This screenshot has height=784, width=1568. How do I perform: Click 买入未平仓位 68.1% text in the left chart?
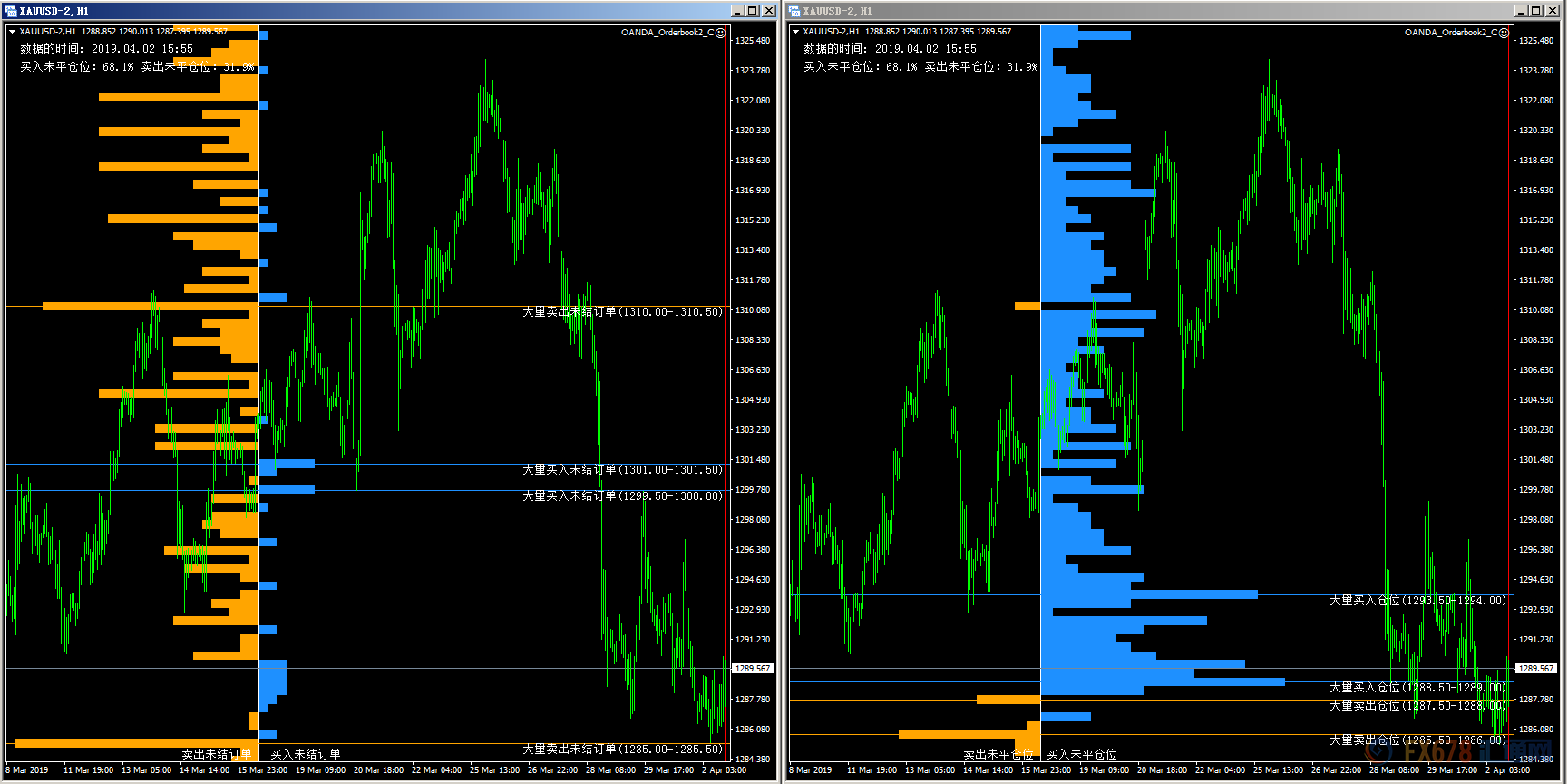(76, 67)
